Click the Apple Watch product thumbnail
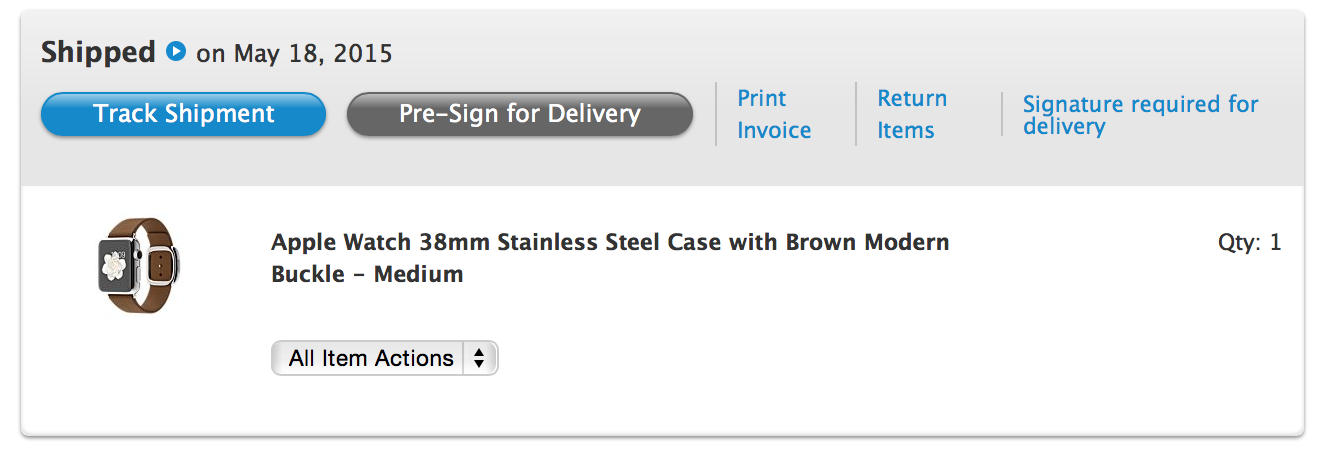 136,266
